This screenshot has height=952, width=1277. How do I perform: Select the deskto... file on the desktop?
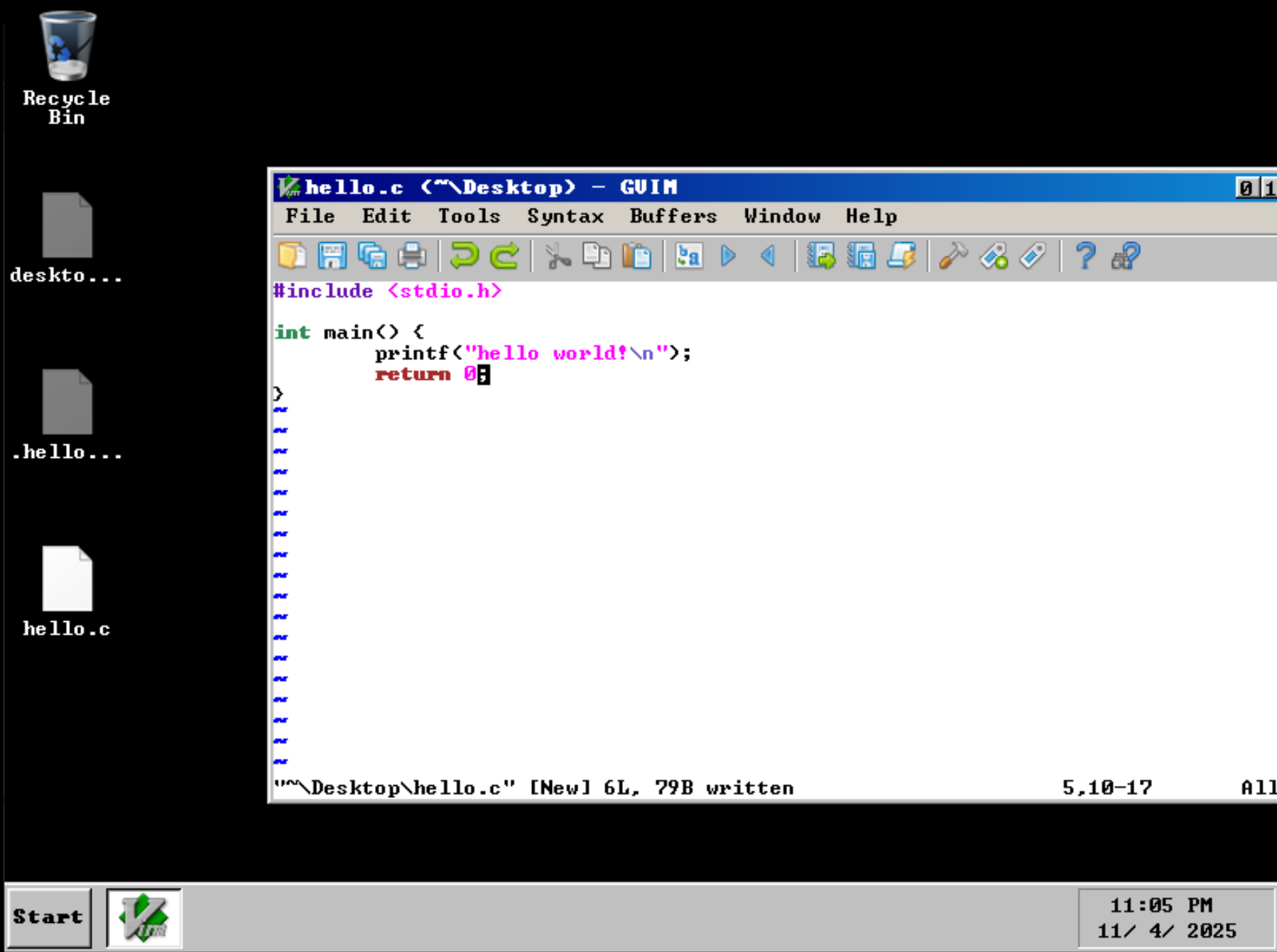tap(67, 238)
